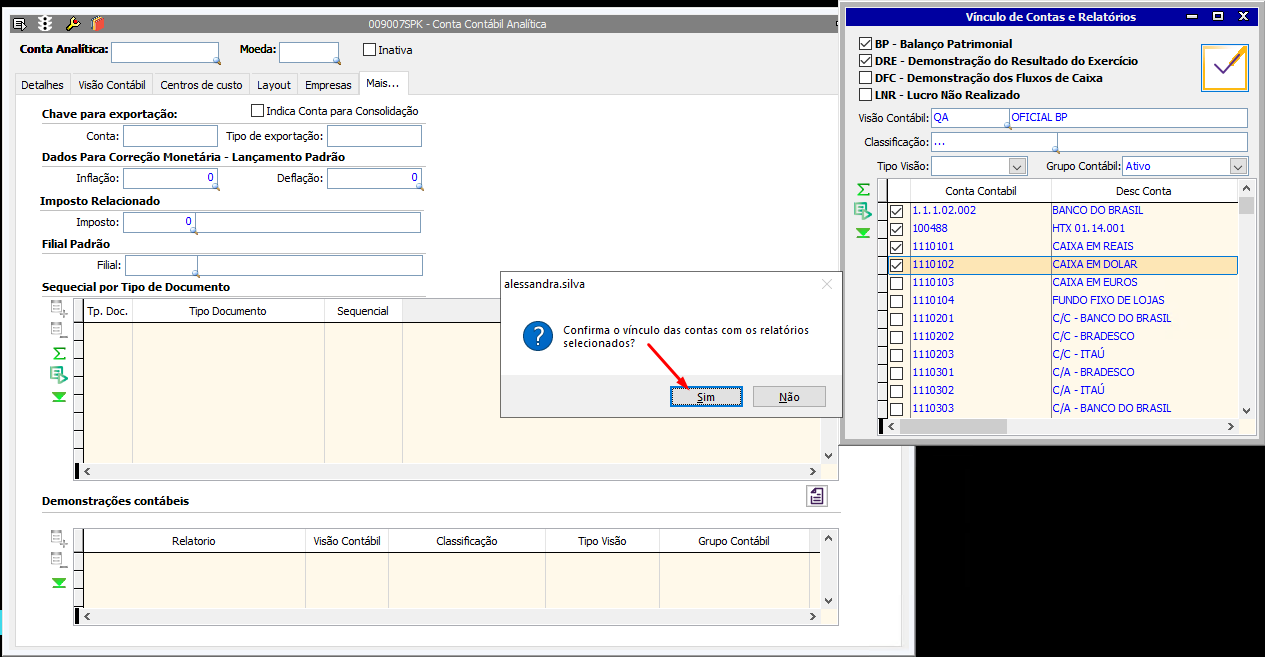Open the red book icon in title bar
The width and height of the screenshot is (1265, 657).
point(97,23)
